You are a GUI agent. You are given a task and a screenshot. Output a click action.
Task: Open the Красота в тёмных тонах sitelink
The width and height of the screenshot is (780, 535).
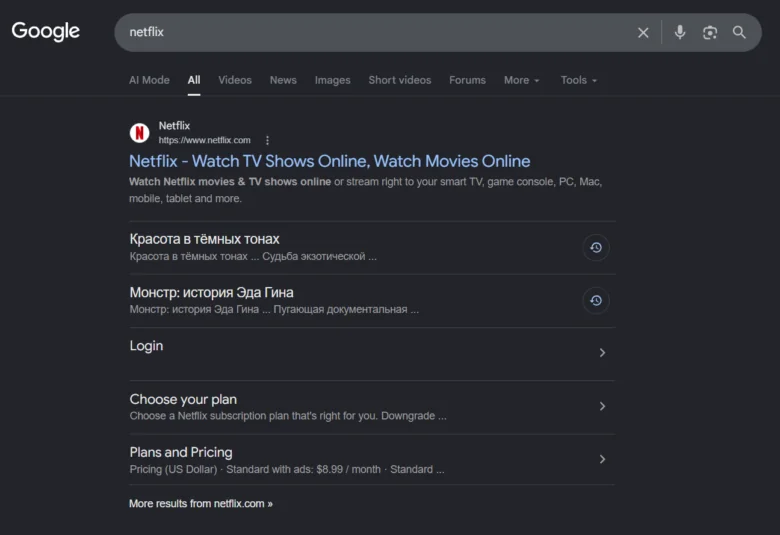pyautogui.click(x=204, y=239)
